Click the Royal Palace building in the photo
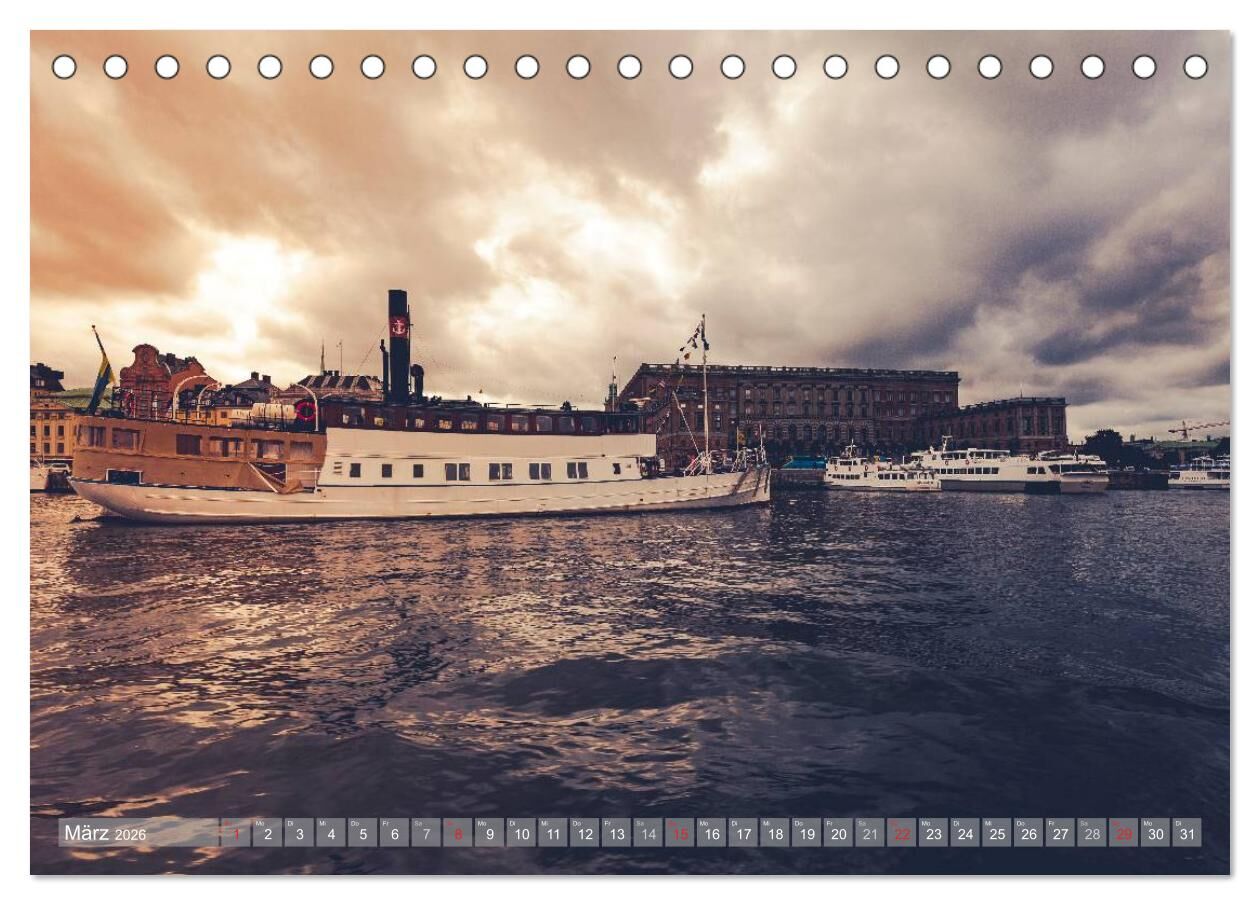This screenshot has width=1260, height=905. [800, 405]
